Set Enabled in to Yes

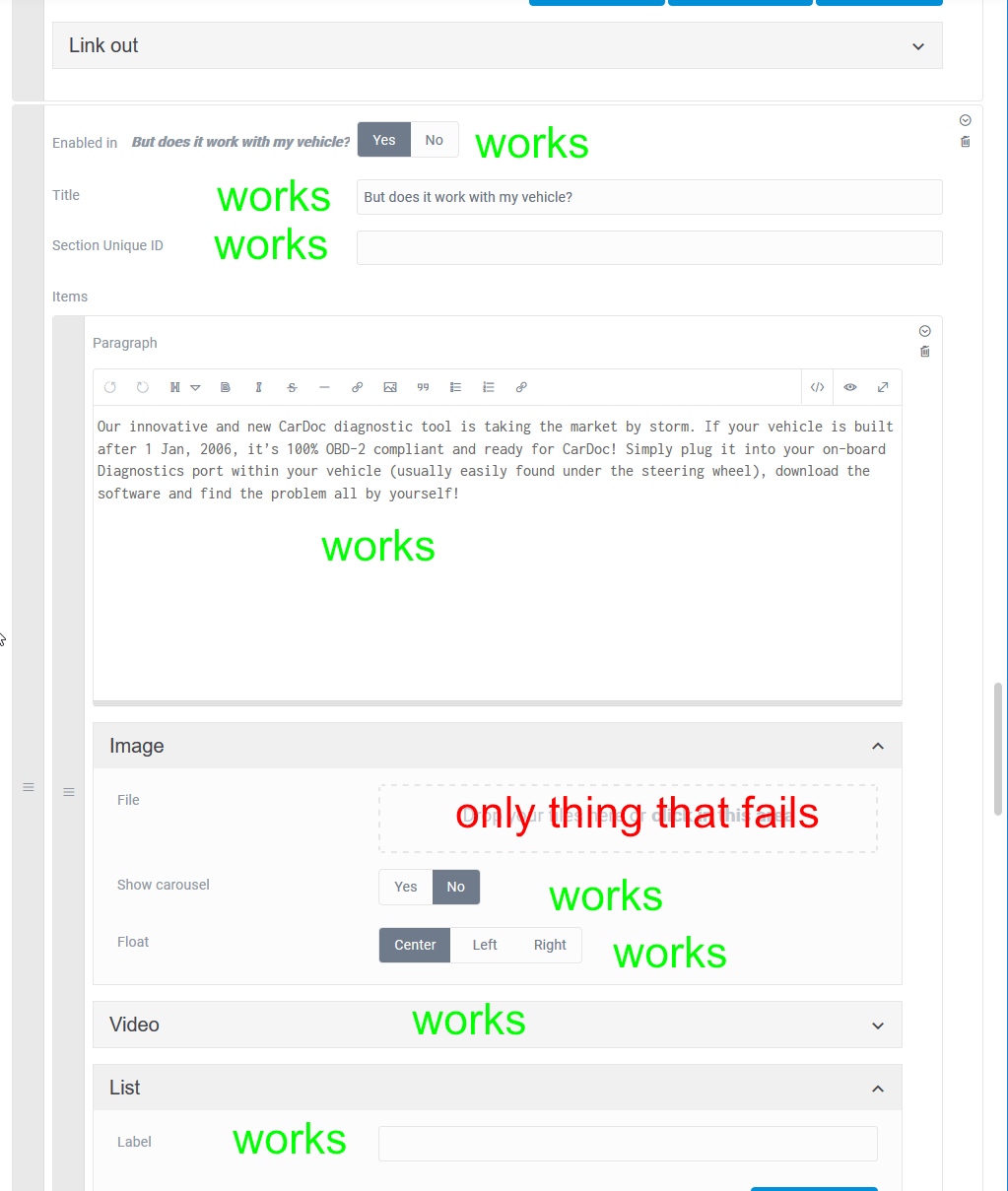pos(384,140)
